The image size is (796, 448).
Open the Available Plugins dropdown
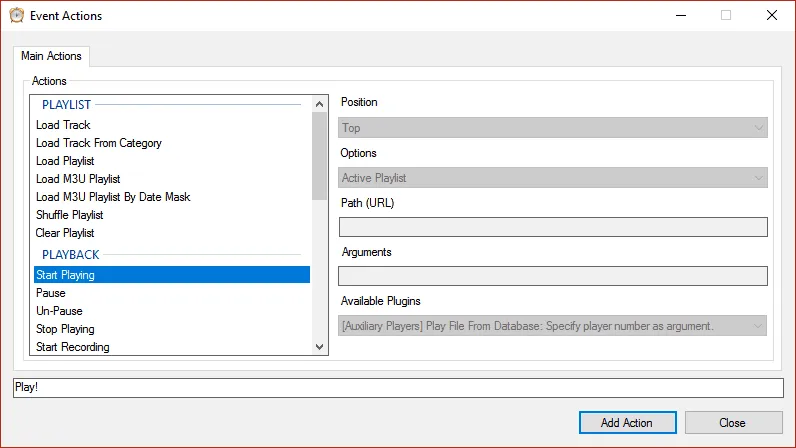[x=552, y=326]
